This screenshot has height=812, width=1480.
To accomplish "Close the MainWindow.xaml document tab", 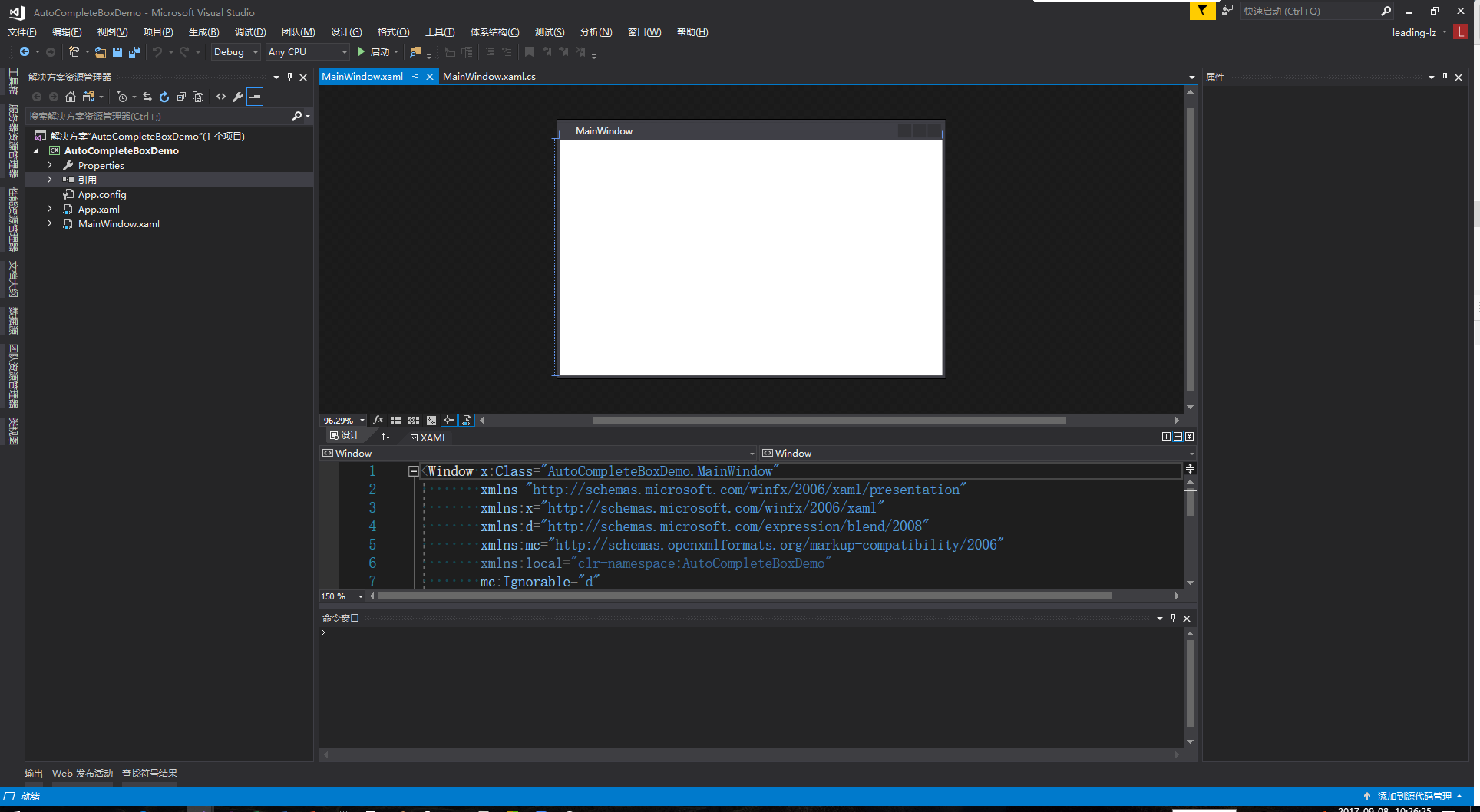I will pyautogui.click(x=430, y=77).
